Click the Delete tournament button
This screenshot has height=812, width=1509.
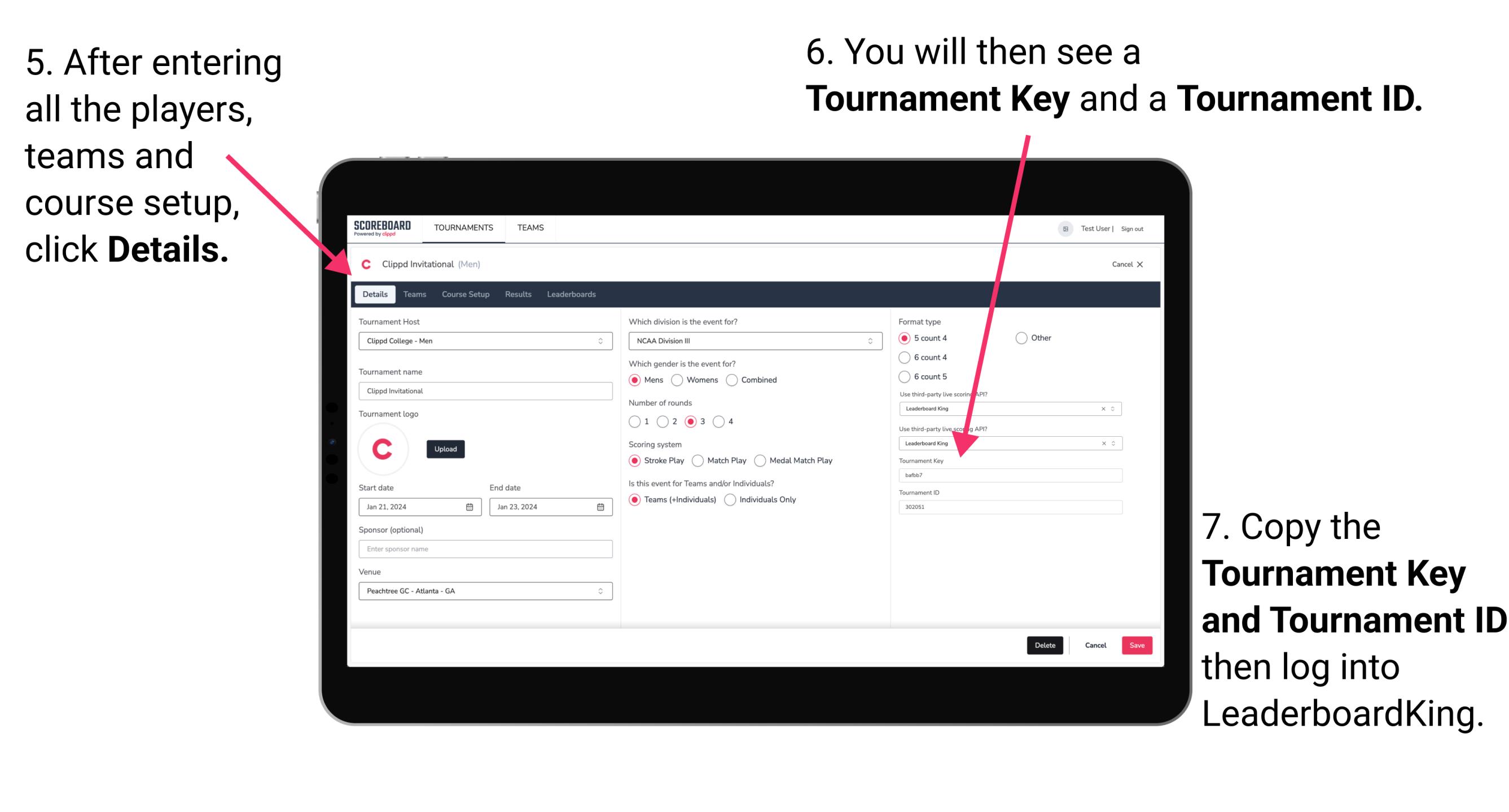click(x=1045, y=645)
